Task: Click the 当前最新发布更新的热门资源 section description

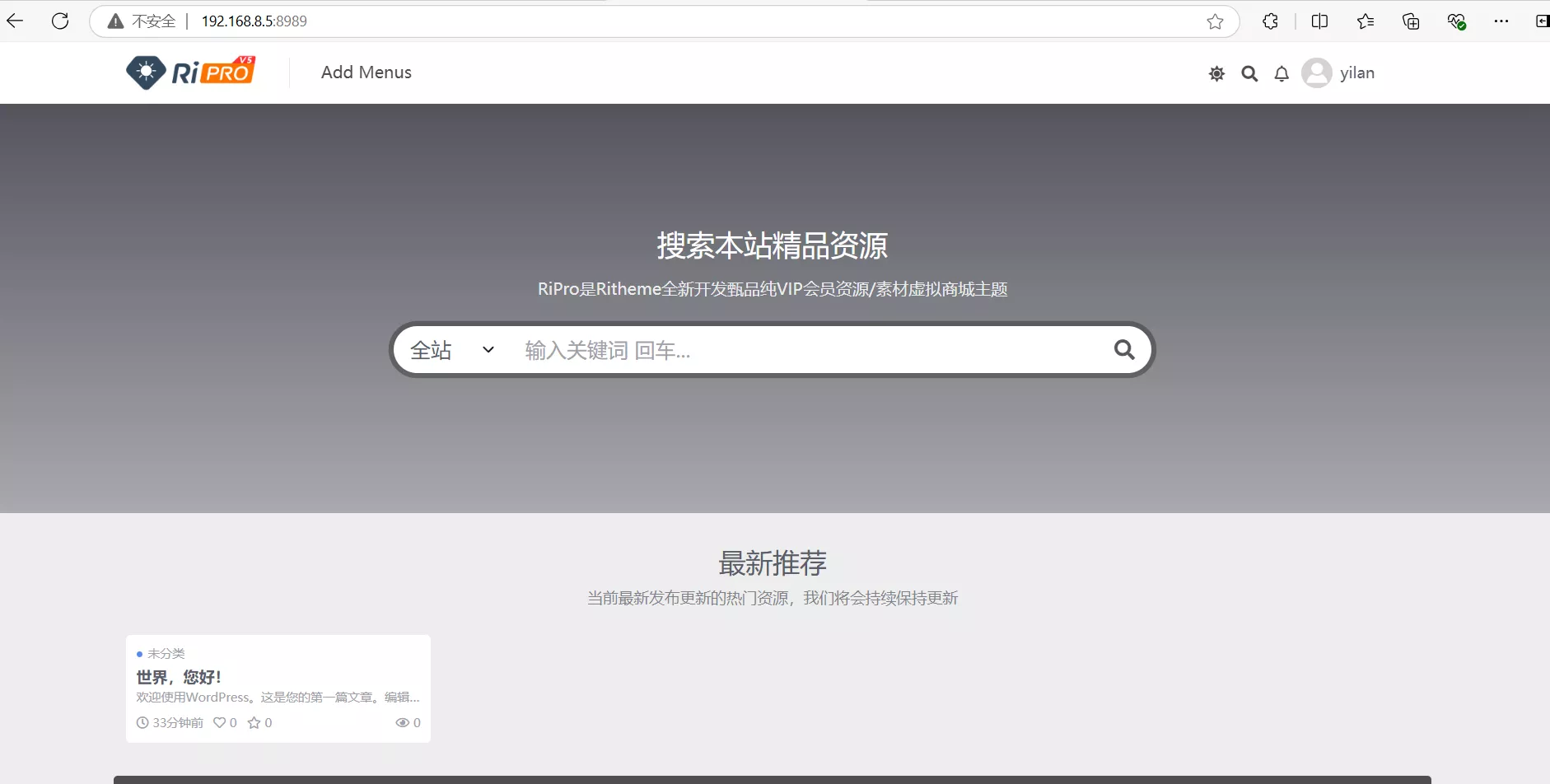Action: tap(773, 598)
